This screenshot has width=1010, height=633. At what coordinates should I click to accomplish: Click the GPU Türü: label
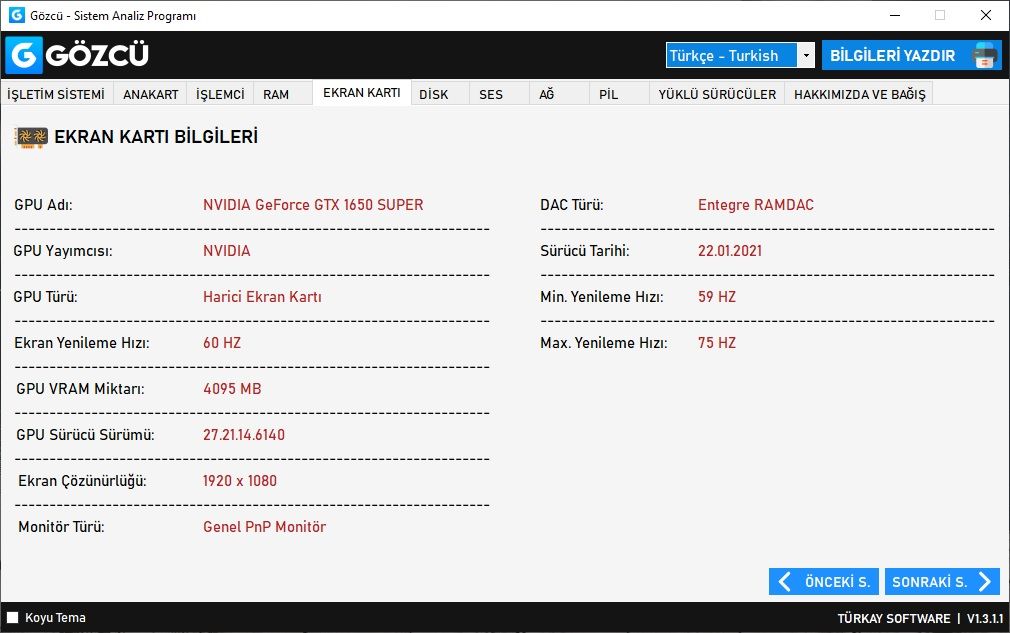(x=45, y=297)
